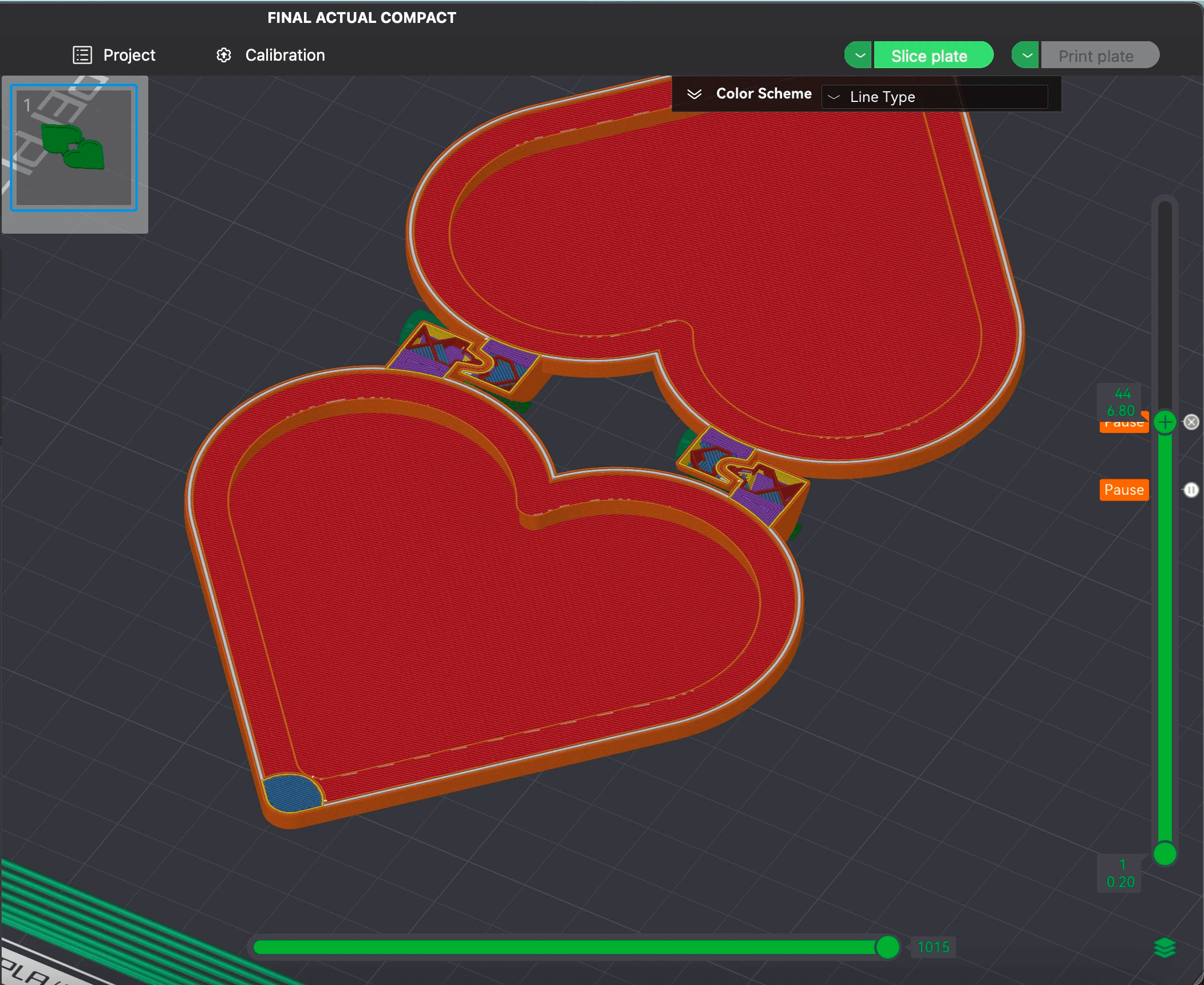Click the Project list icon

pos(82,55)
